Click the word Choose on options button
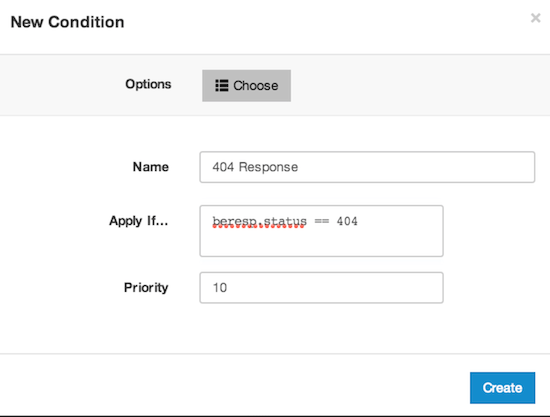Viewport: 550px width, 417px height. (256, 86)
